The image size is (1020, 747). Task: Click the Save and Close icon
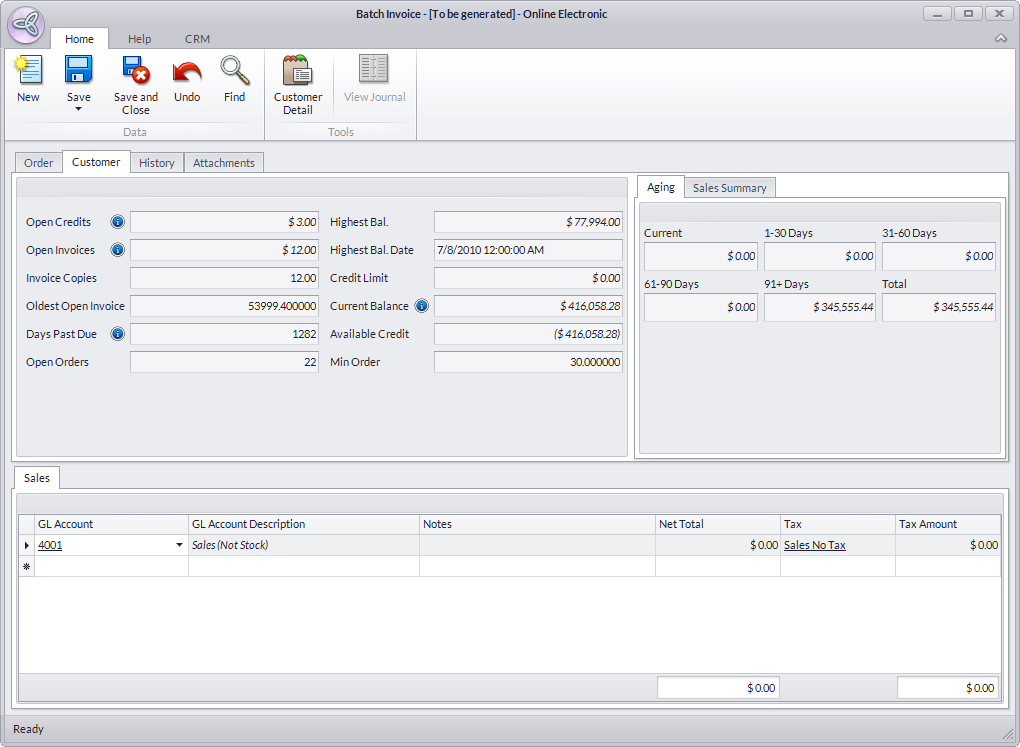point(135,71)
